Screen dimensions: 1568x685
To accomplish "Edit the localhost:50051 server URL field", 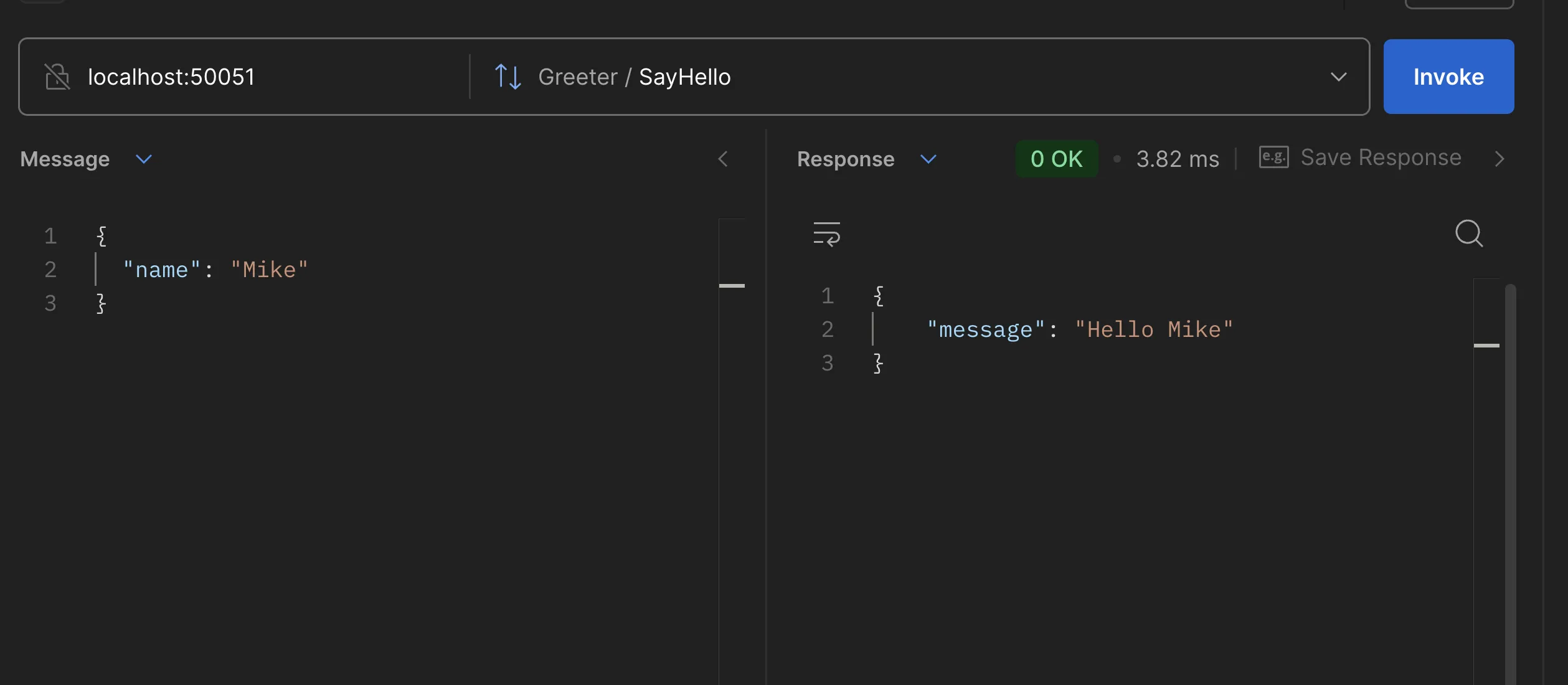I will coord(171,77).
